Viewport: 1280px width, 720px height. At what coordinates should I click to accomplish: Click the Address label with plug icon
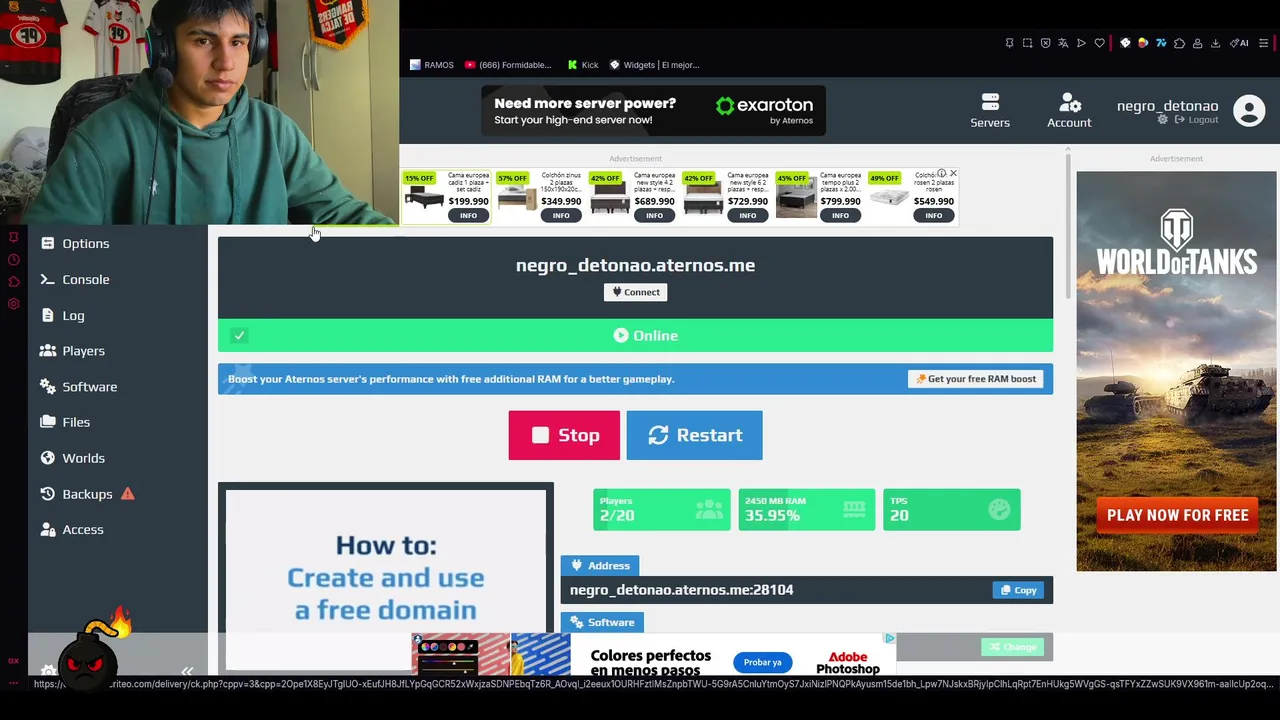pyautogui.click(x=600, y=566)
